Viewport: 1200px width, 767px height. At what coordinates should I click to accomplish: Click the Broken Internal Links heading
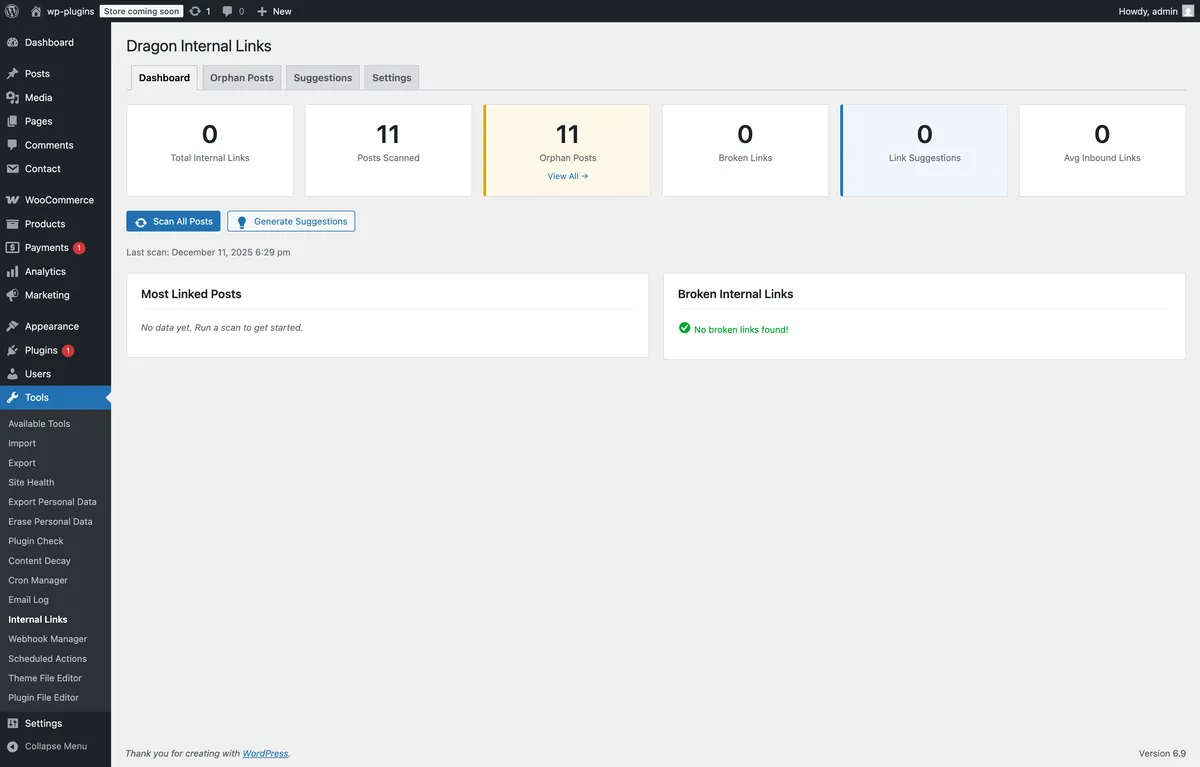(735, 294)
